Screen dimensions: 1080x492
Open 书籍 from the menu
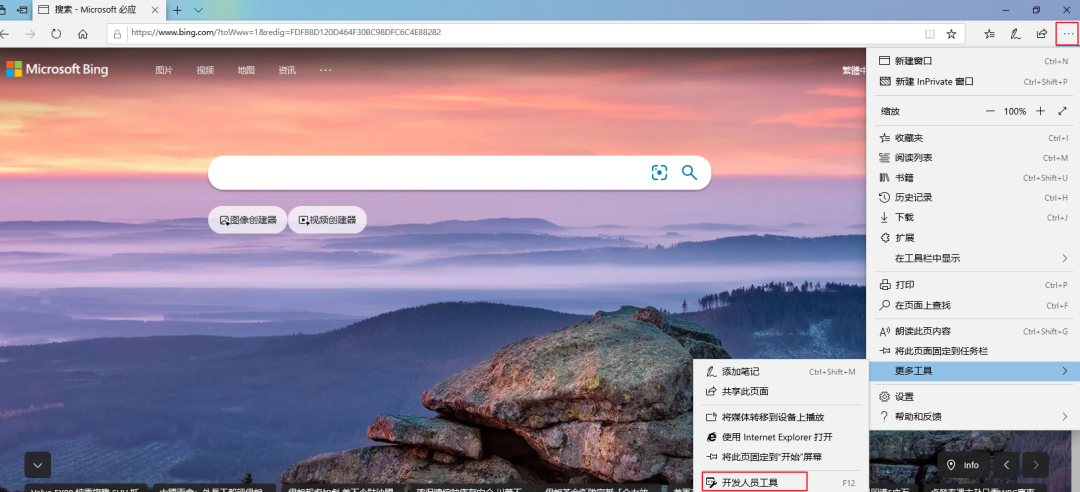click(973, 178)
